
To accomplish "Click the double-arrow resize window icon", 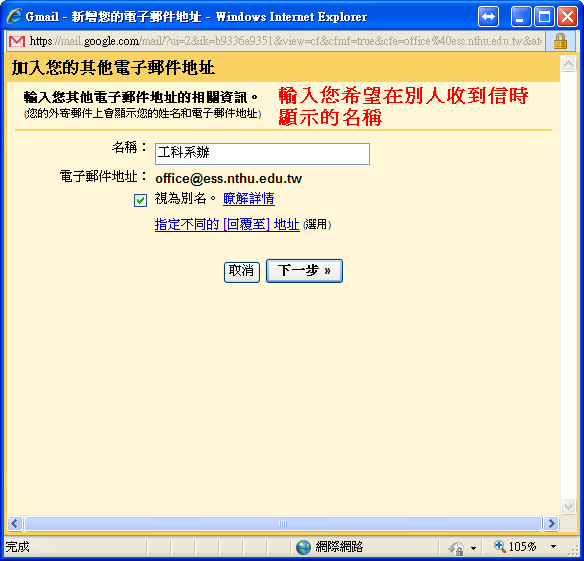I will pos(488,17).
